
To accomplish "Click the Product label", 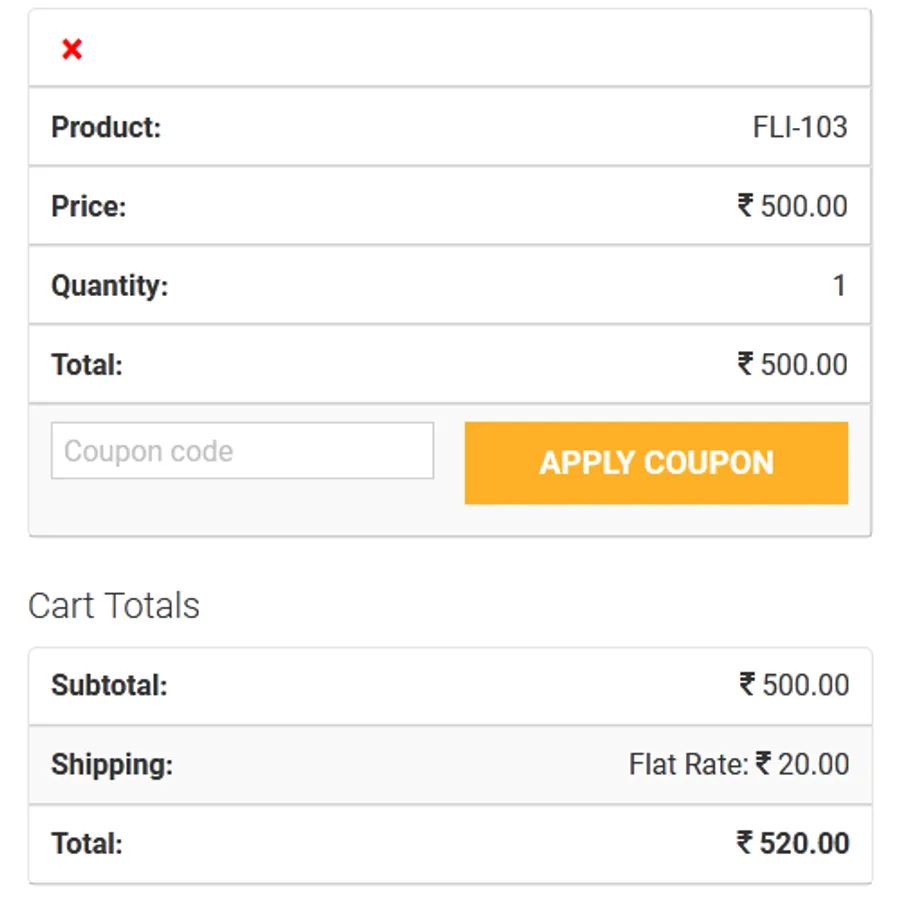I will pyautogui.click(x=106, y=127).
